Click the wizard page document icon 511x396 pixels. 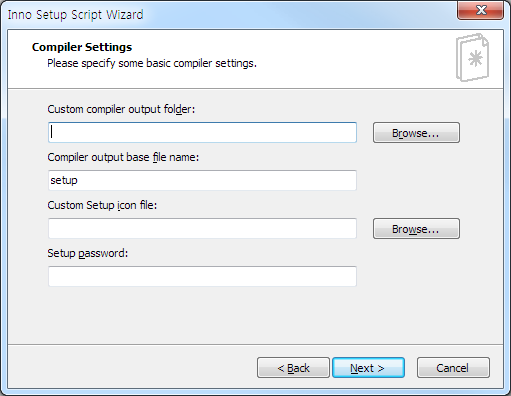click(x=472, y=57)
